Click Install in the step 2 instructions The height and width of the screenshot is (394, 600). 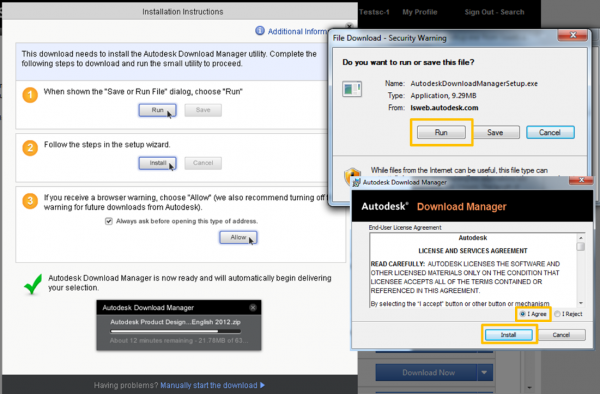157,163
